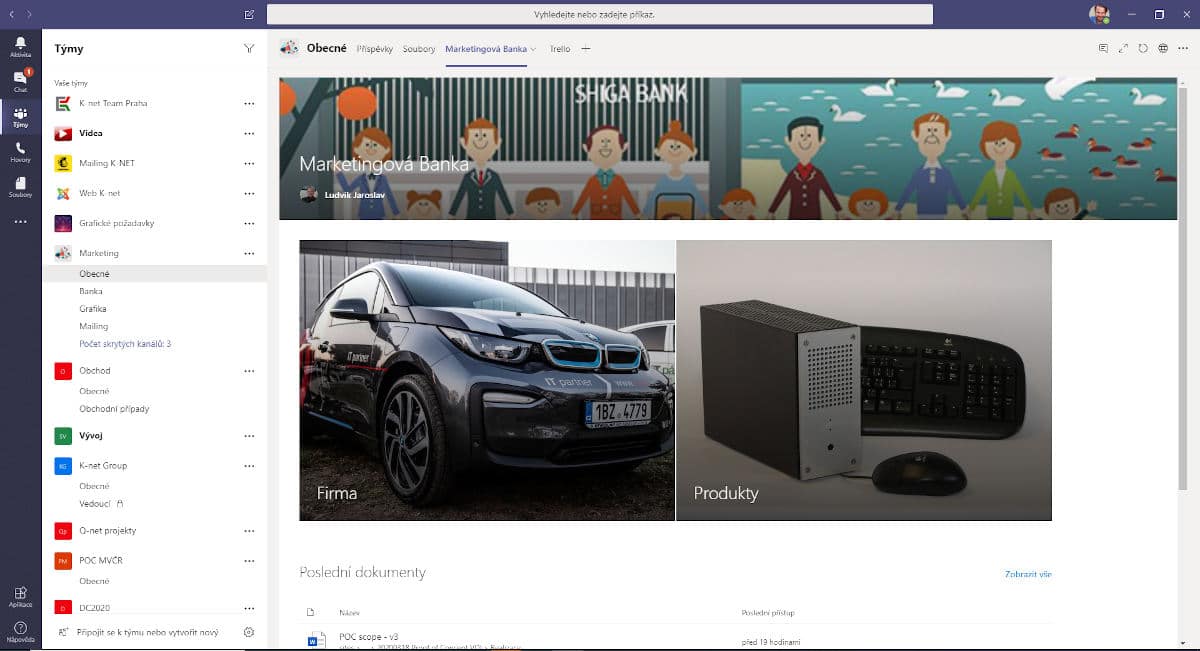This screenshot has width=1200, height=651.
Task: Open Chat in the left rail
Action: point(20,81)
